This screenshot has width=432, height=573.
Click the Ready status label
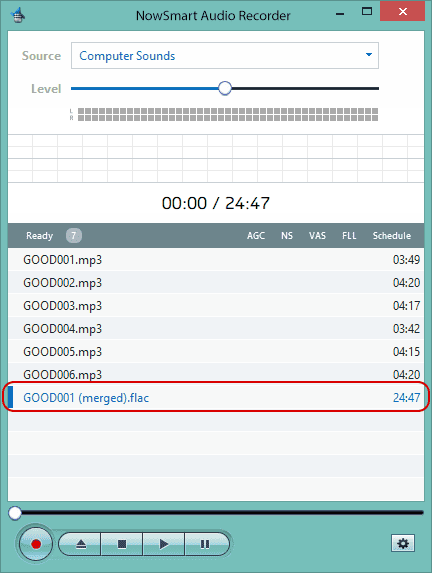point(39,236)
